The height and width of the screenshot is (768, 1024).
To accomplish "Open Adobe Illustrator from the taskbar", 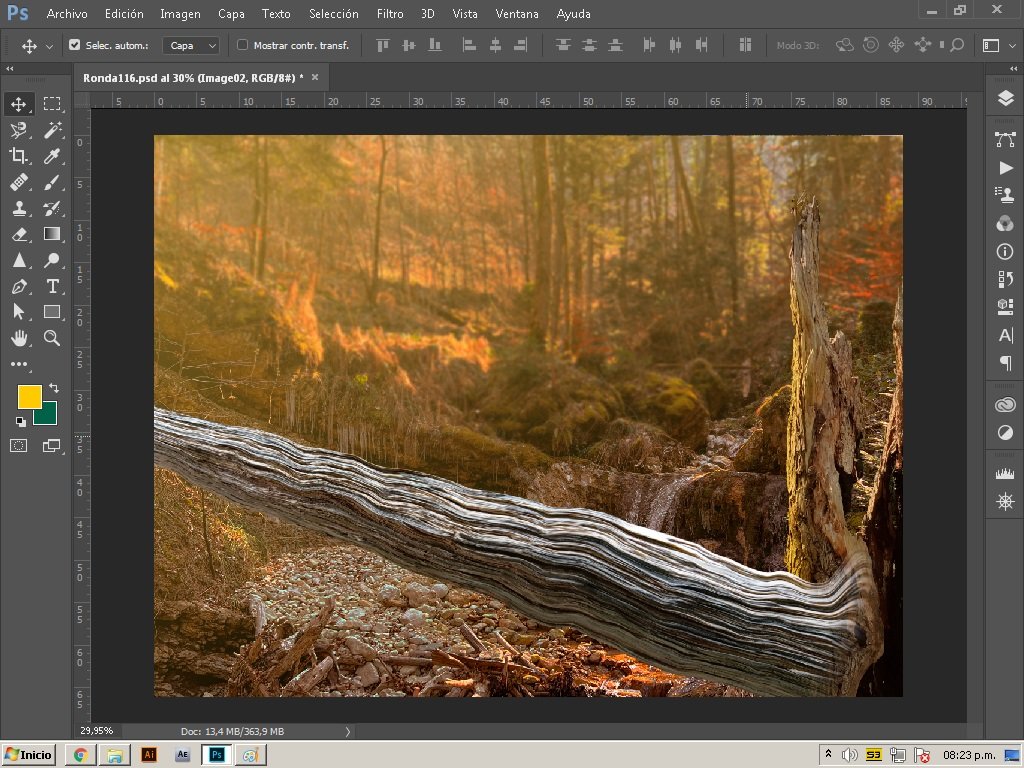I will pyautogui.click(x=149, y=755).
